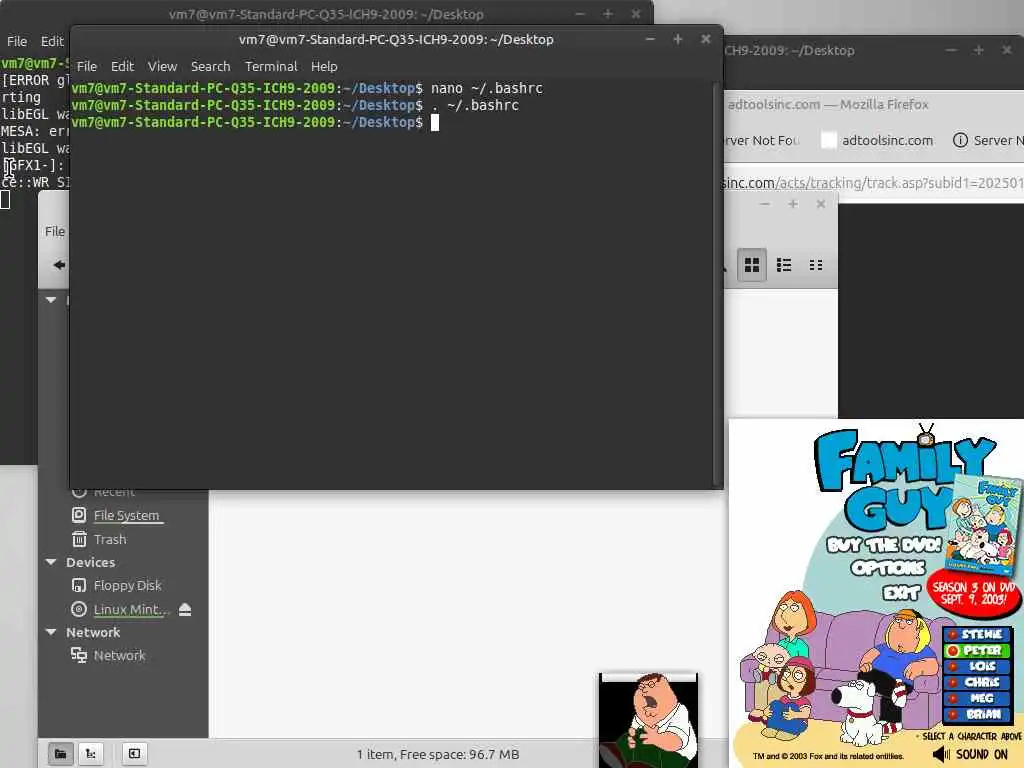Open File System in sidebar
The image size is (1024, 768).
[127, 515]
